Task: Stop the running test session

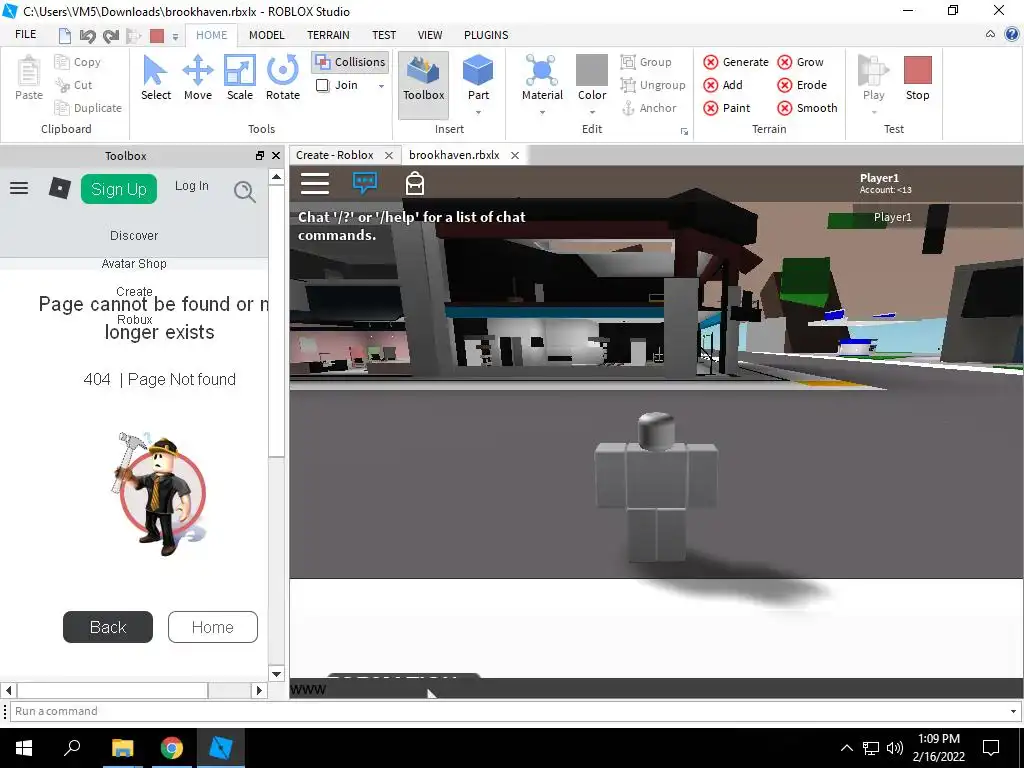Action: click(918, 77)
